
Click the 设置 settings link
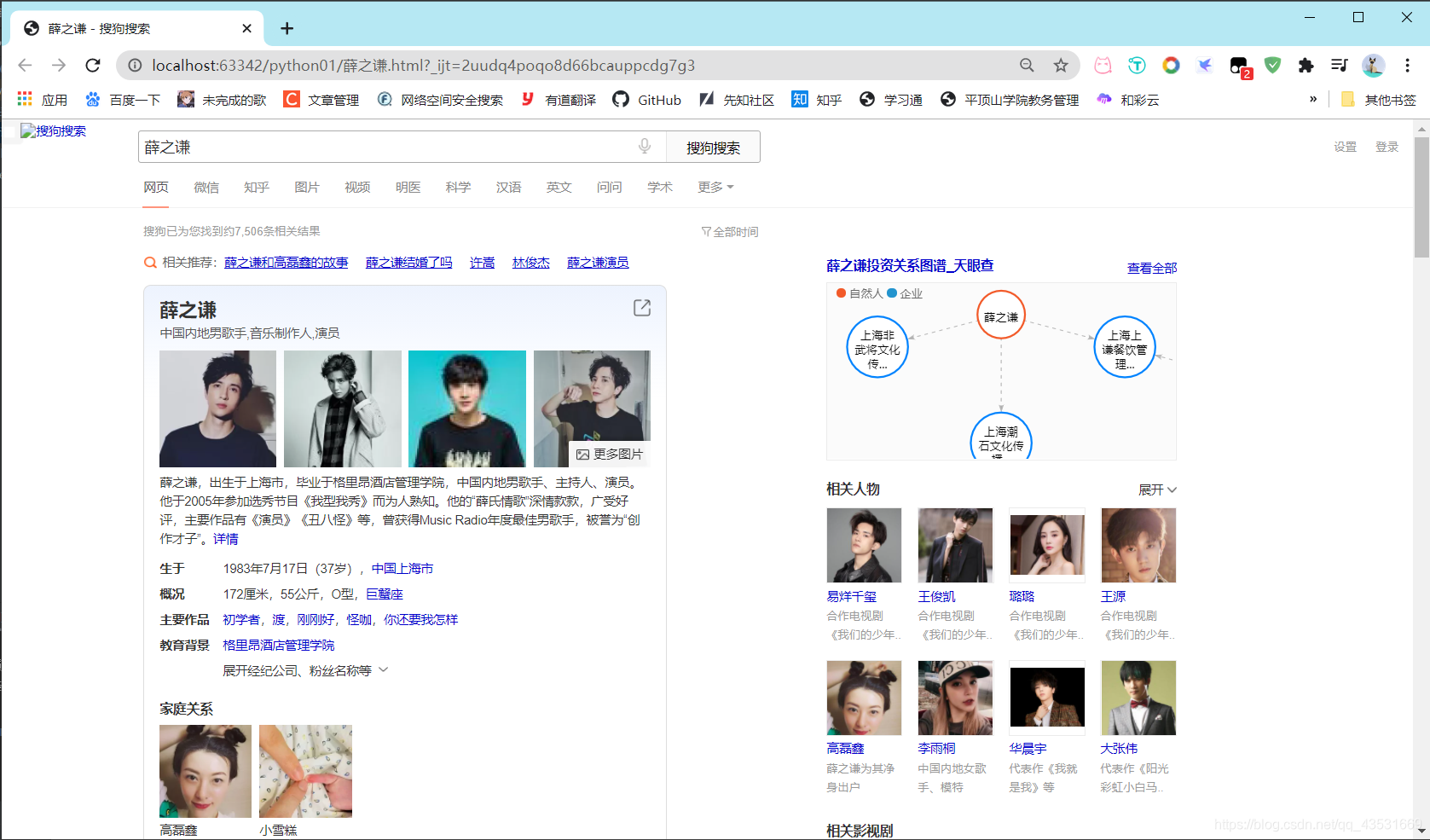[1346, 147]
